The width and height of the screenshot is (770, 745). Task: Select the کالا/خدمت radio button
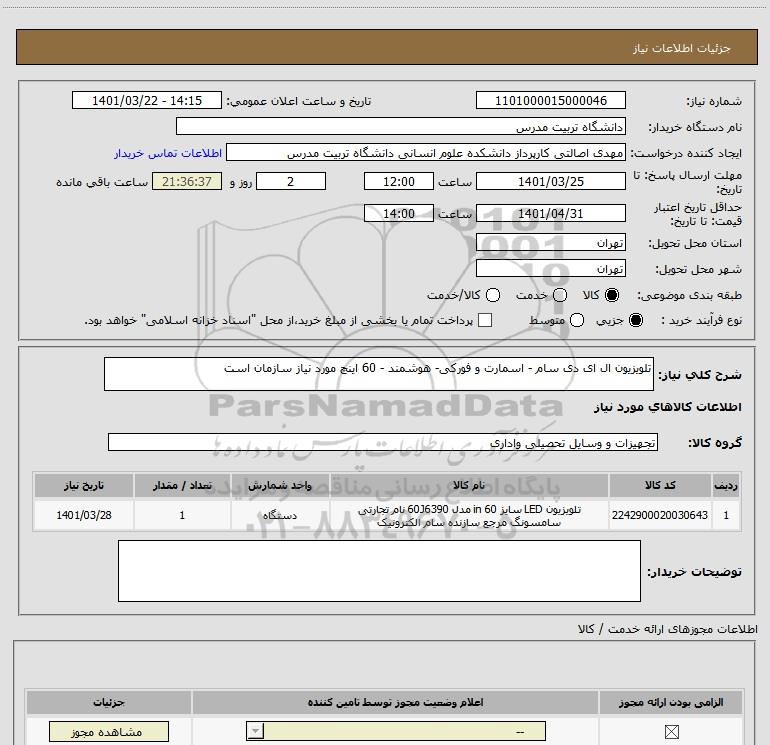point(493,295)
